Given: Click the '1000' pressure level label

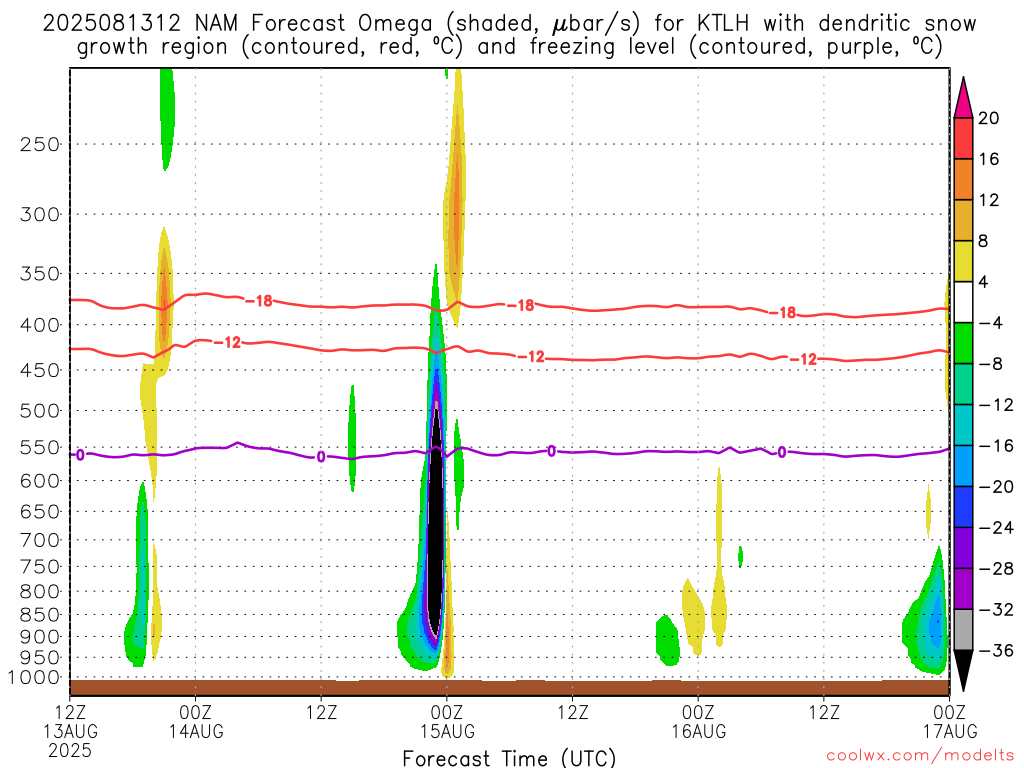Looking at the screenshot, I should click(x=34, y=678).
